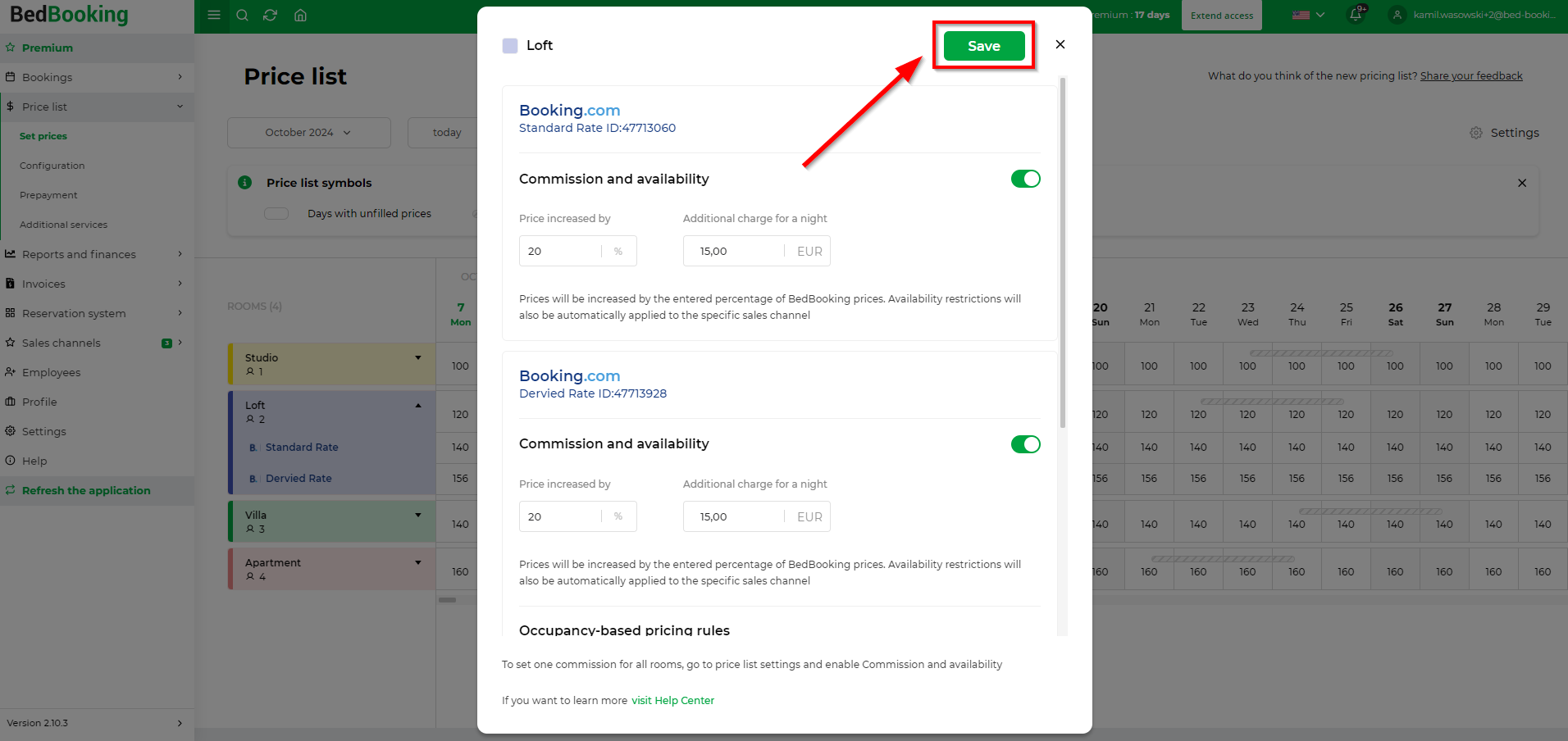Expand the Villa room row
This screenshot has height=741, width=1568.
[418, 516]
